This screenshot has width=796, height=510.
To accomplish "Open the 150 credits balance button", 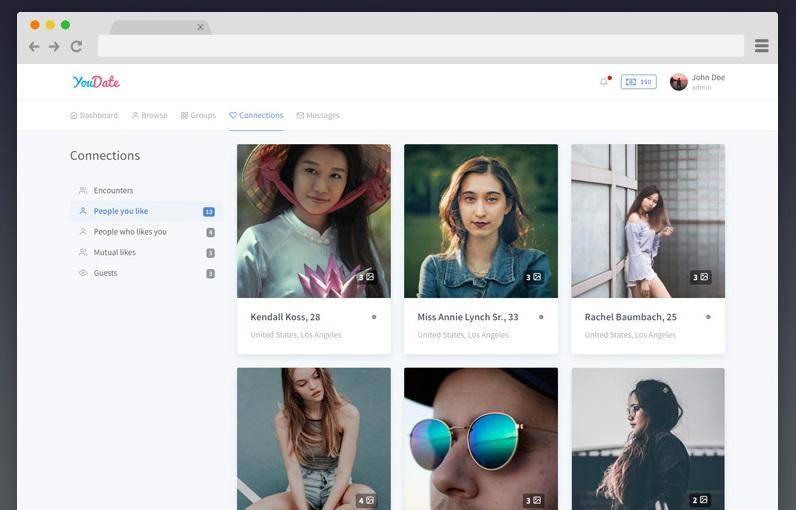I will point(639,82).
